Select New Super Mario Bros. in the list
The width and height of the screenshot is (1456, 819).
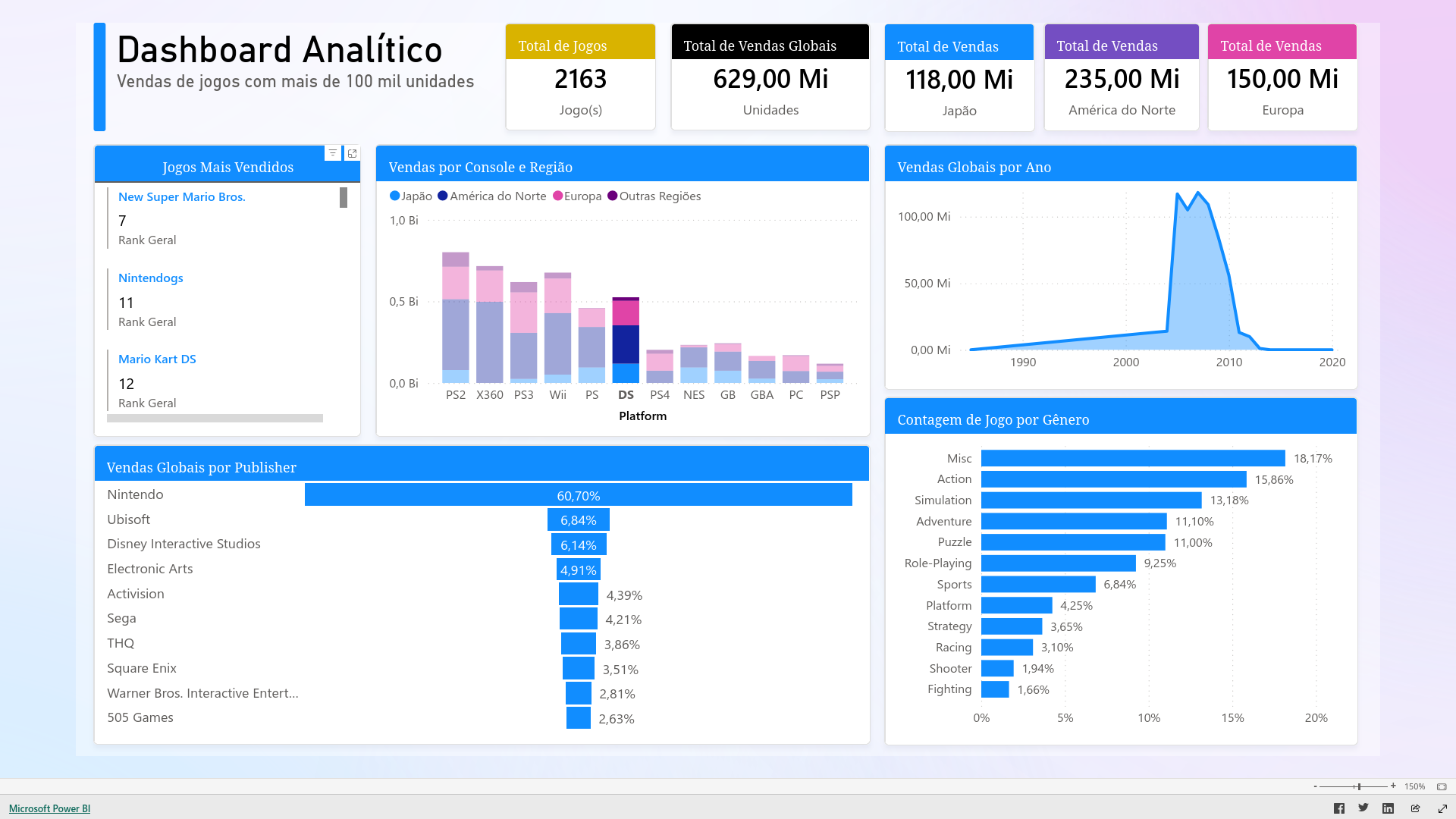pyautogui.click(x=182, y=196)
